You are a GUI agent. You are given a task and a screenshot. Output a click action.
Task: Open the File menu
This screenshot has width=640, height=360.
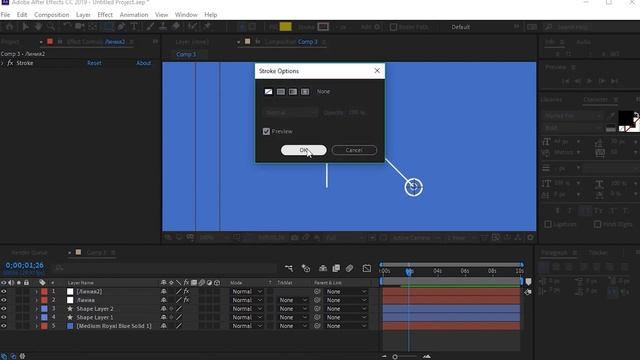click(5, 15)
